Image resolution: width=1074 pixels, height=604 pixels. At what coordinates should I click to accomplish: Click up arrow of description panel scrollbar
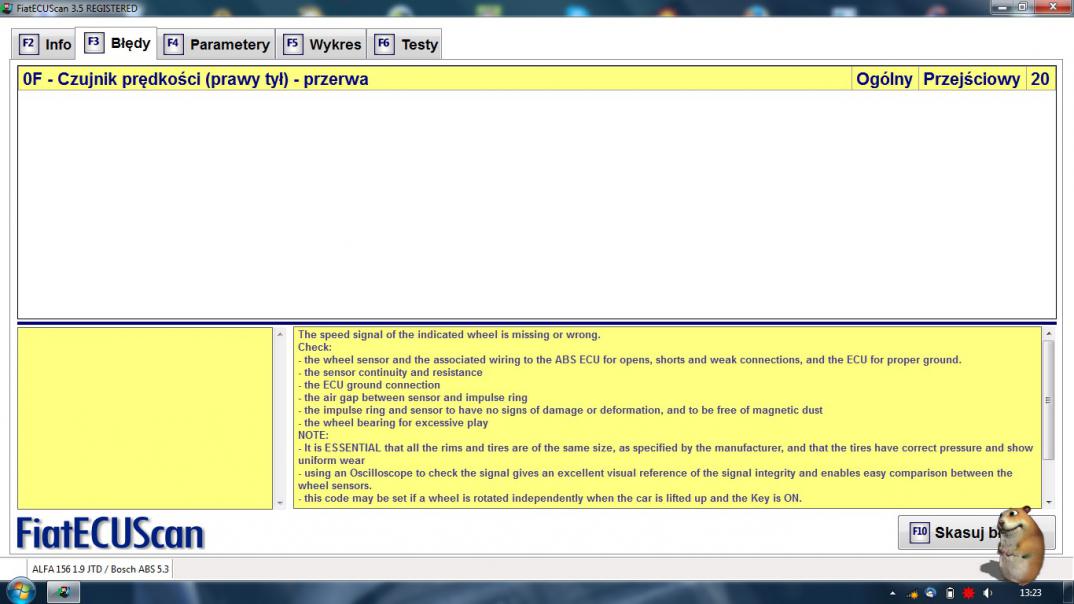coord(1048,334)
